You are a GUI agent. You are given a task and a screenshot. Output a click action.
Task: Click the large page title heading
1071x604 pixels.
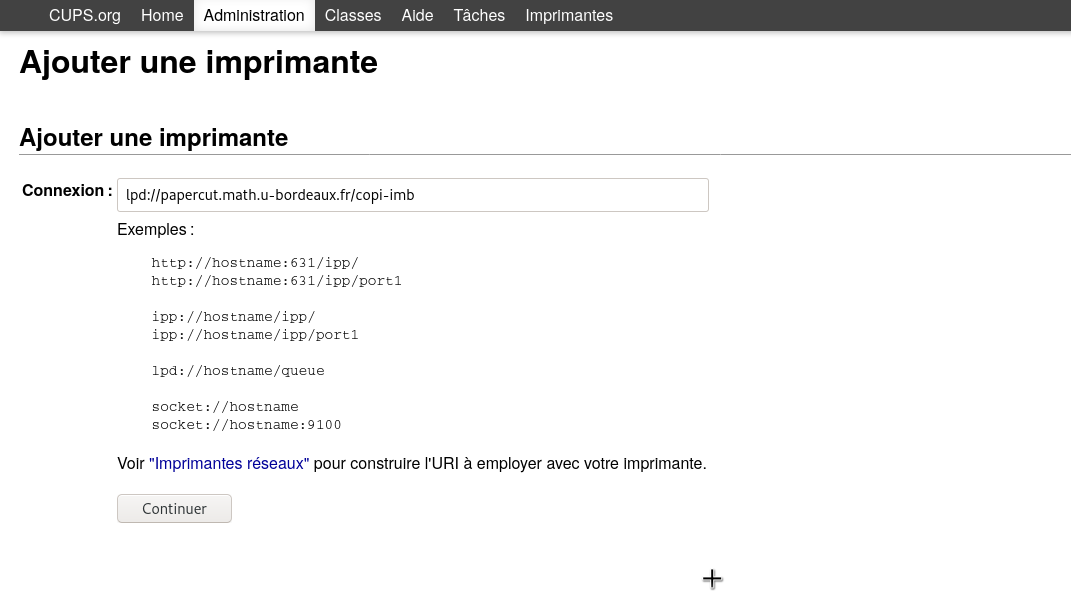coord(198,63)
